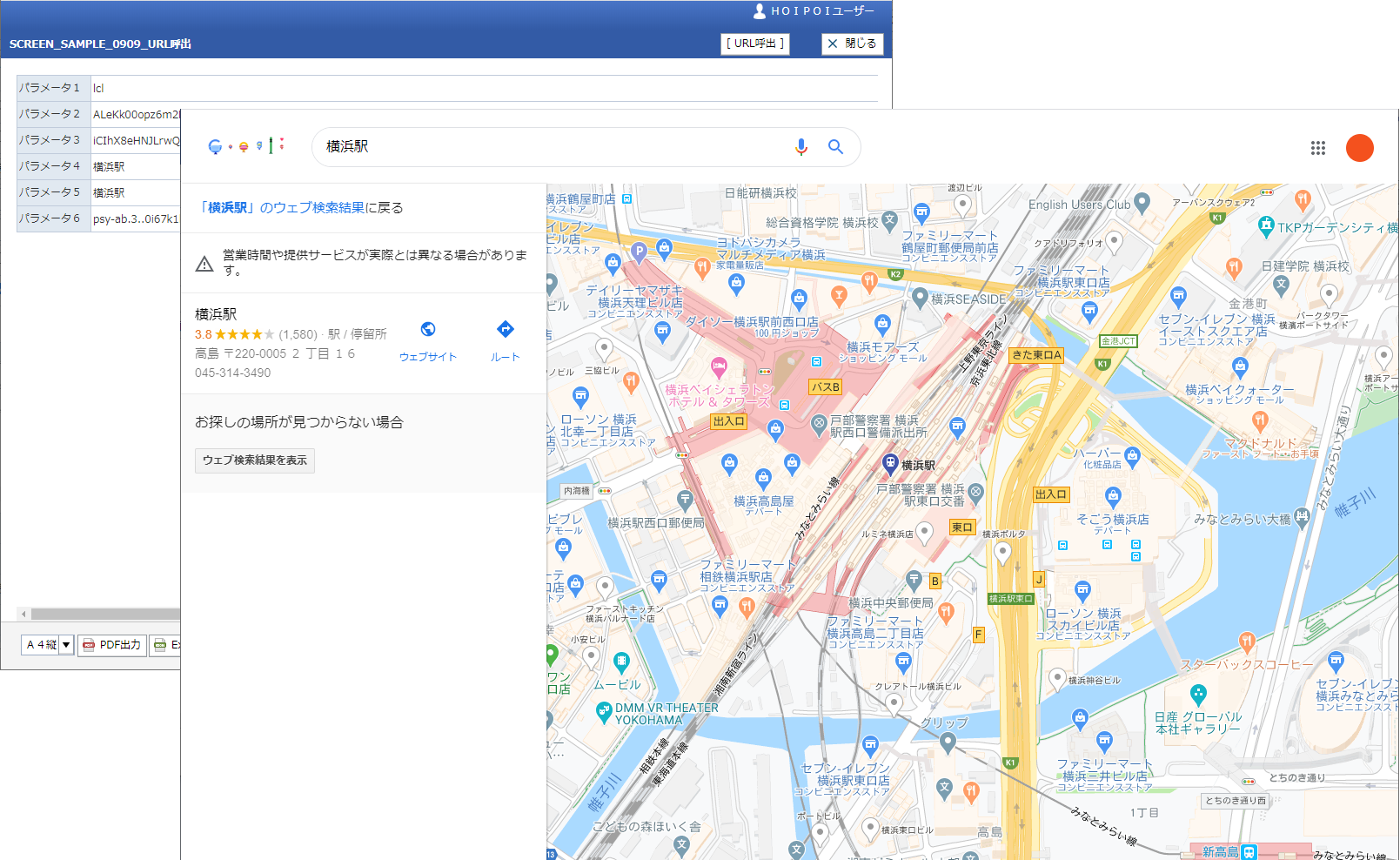The width and height of the screenshot is (1400, 860).
Task: Click the HOIPOIユーザー person icon
Action: (x=760, y=10)
